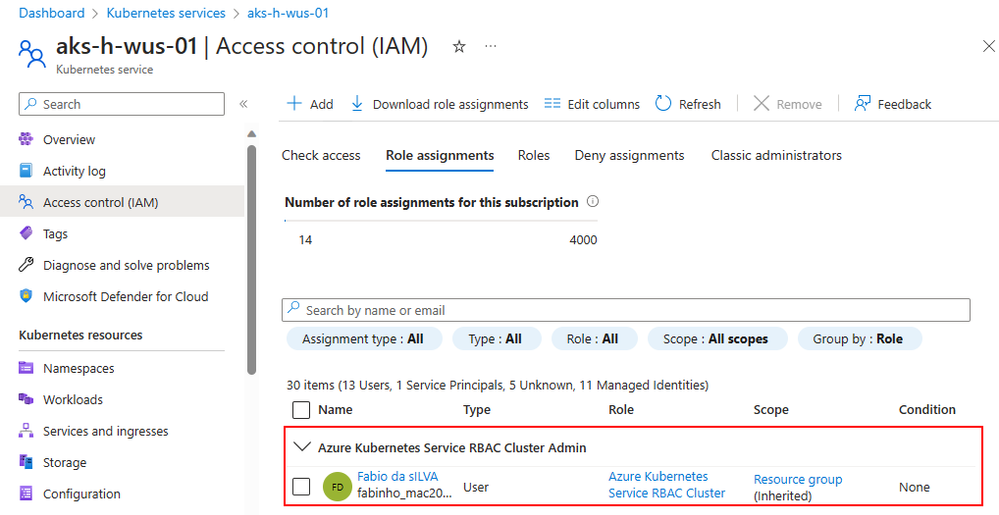The height and width of the screenshot is (515, 999).
Task: Collapse the sidebar with double chevron
Action: click(243, 104)
